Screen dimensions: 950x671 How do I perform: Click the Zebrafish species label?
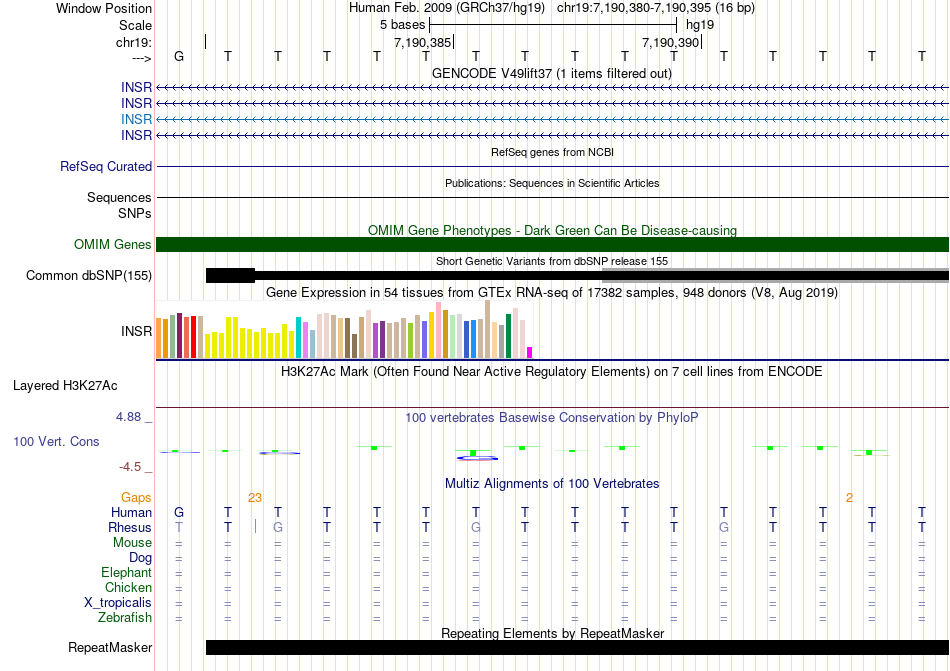pos(125,617)
